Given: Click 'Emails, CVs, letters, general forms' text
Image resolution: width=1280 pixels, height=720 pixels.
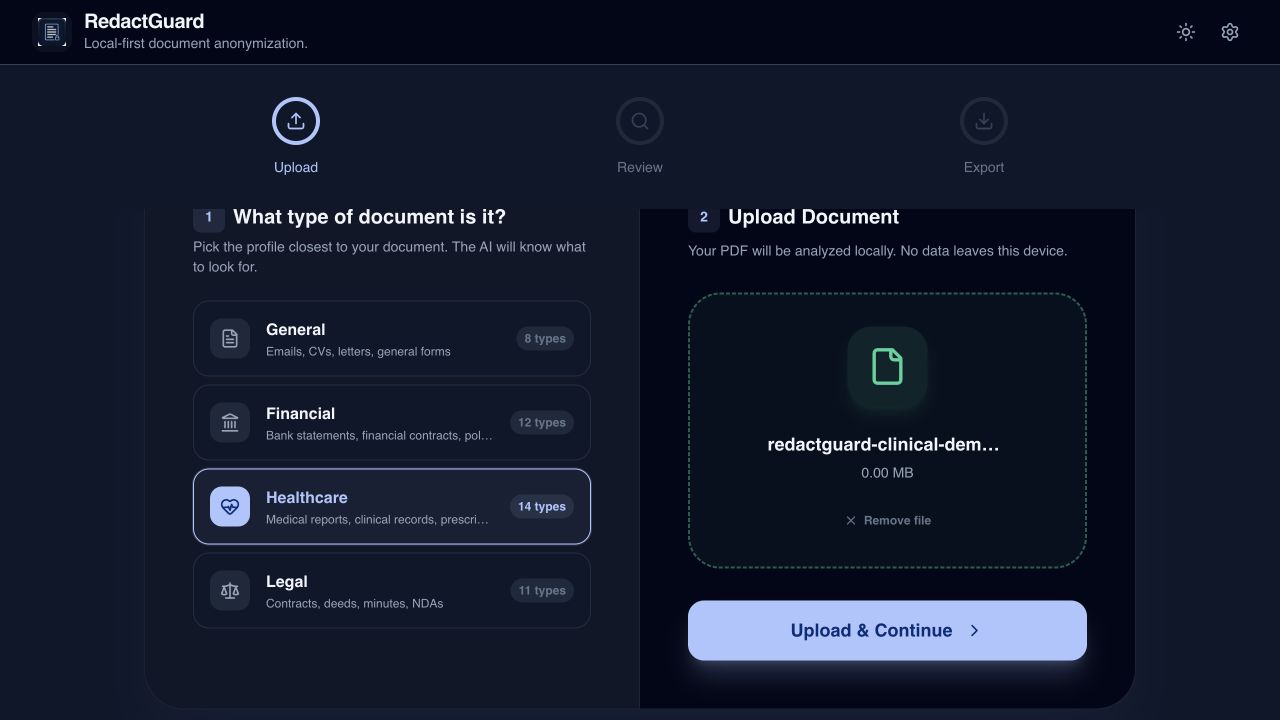Looking at the screenshot, I should click(358, 352).
